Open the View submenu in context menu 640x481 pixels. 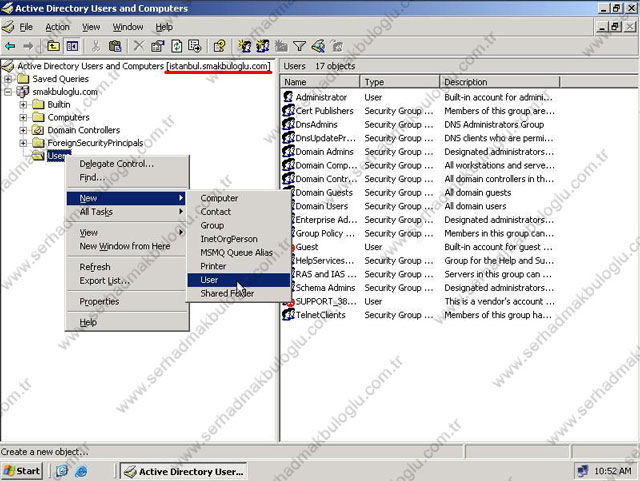click(x=127, y=233)
